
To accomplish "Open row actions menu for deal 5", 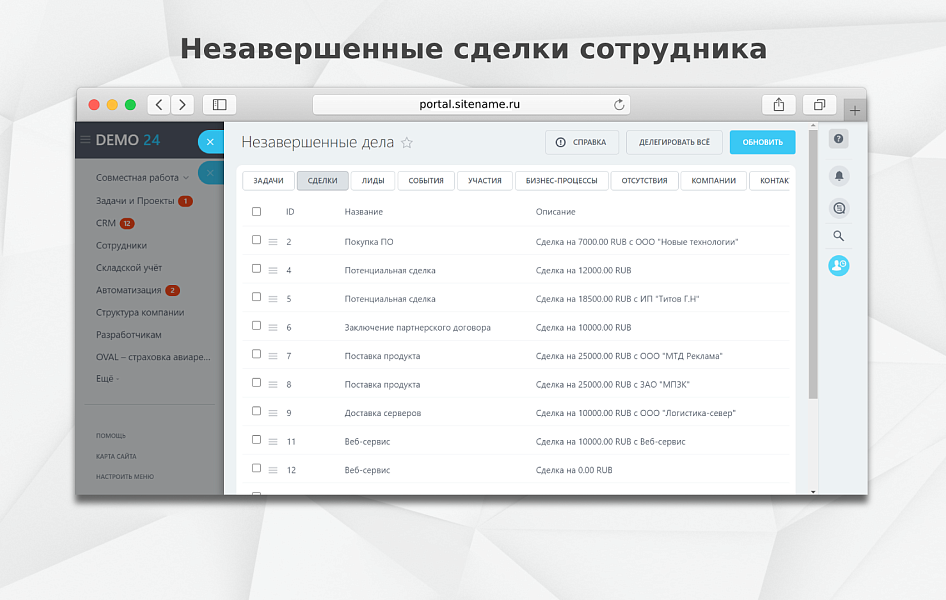I will tap(273, 298).
